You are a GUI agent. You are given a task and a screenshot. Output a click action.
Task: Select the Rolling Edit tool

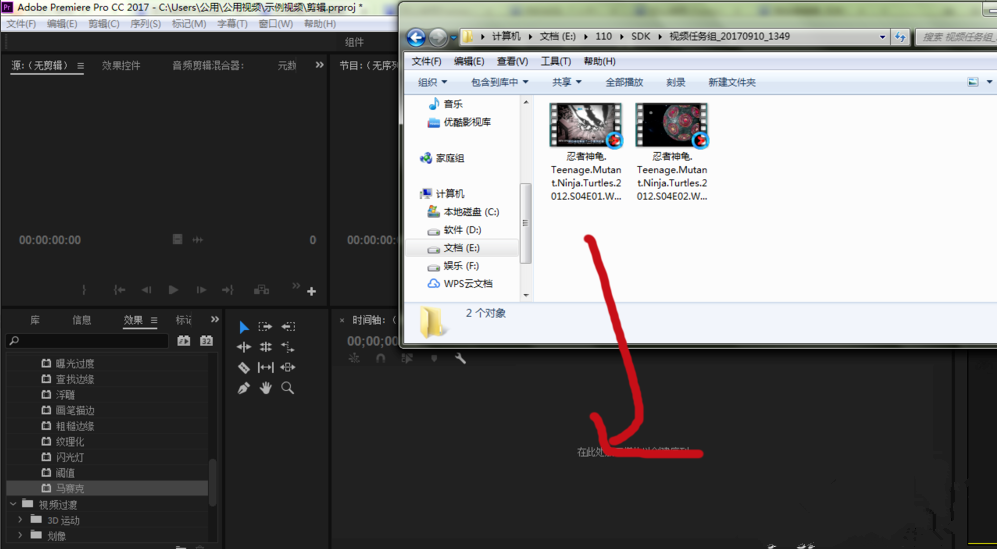pos(265,347)
